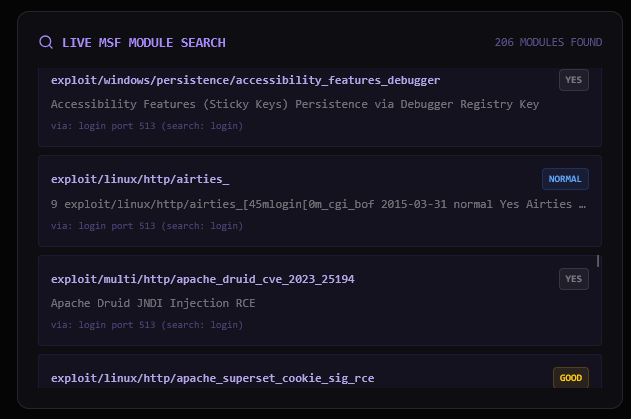
Task: Click the 206 MODULES FOUND counter
Action: 548,42
